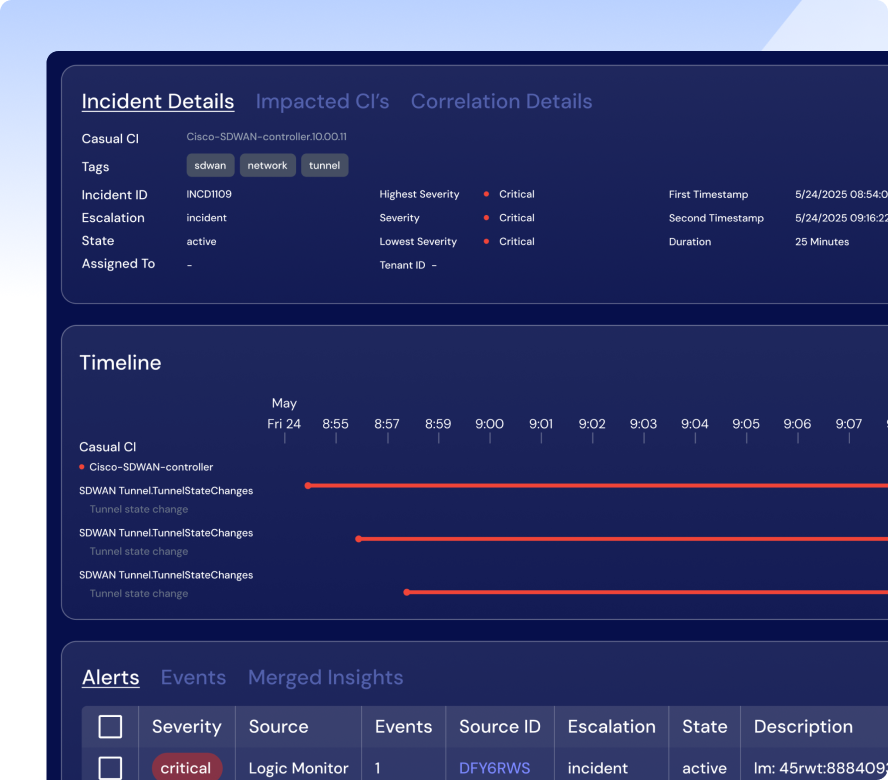Open the DFY6RWS source ID link
Viewport: 888px width, 780px height.
pos(494,768)
